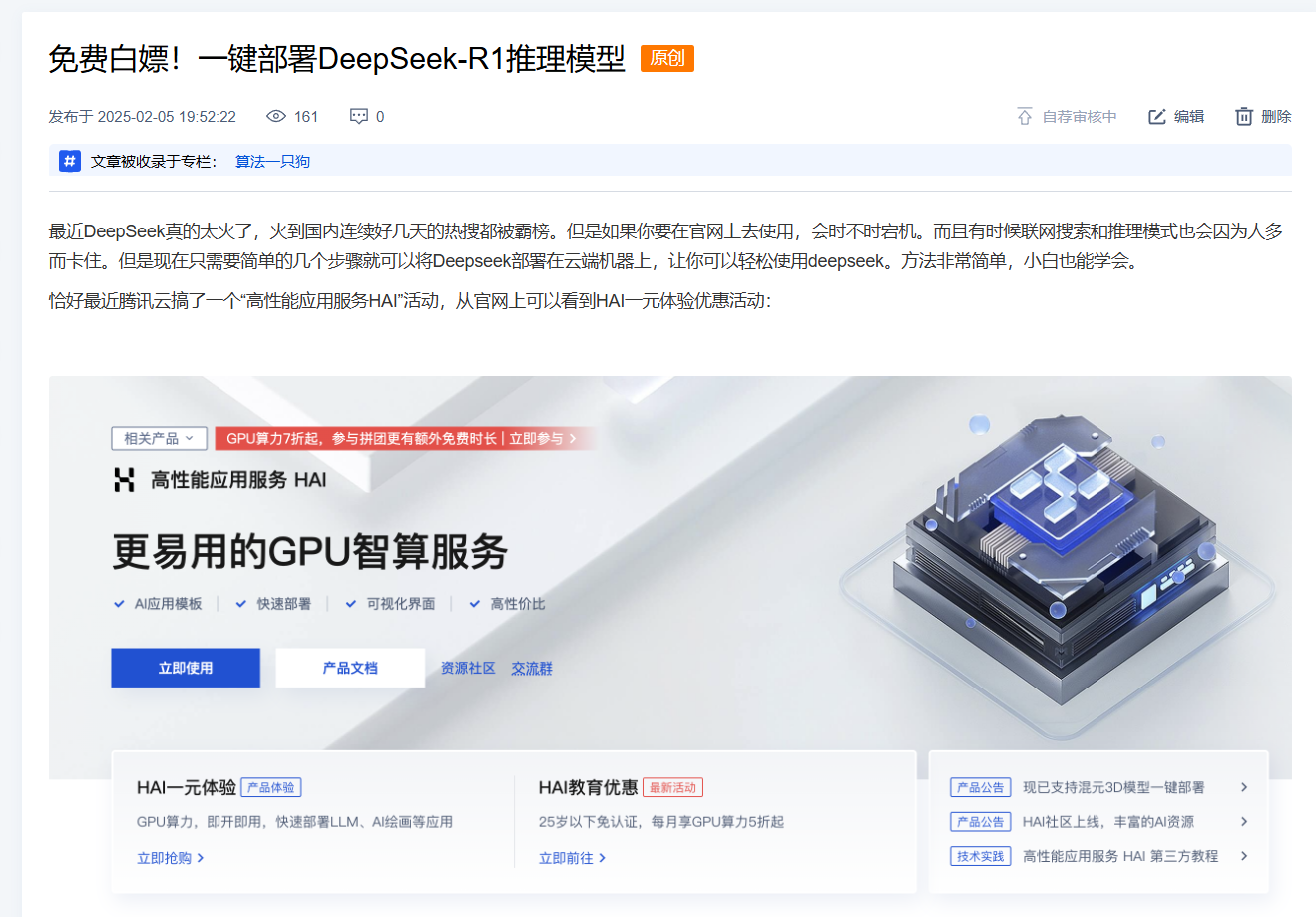Open 产品文档 button
Viewport: 1316px width, 917px height.
350,668
